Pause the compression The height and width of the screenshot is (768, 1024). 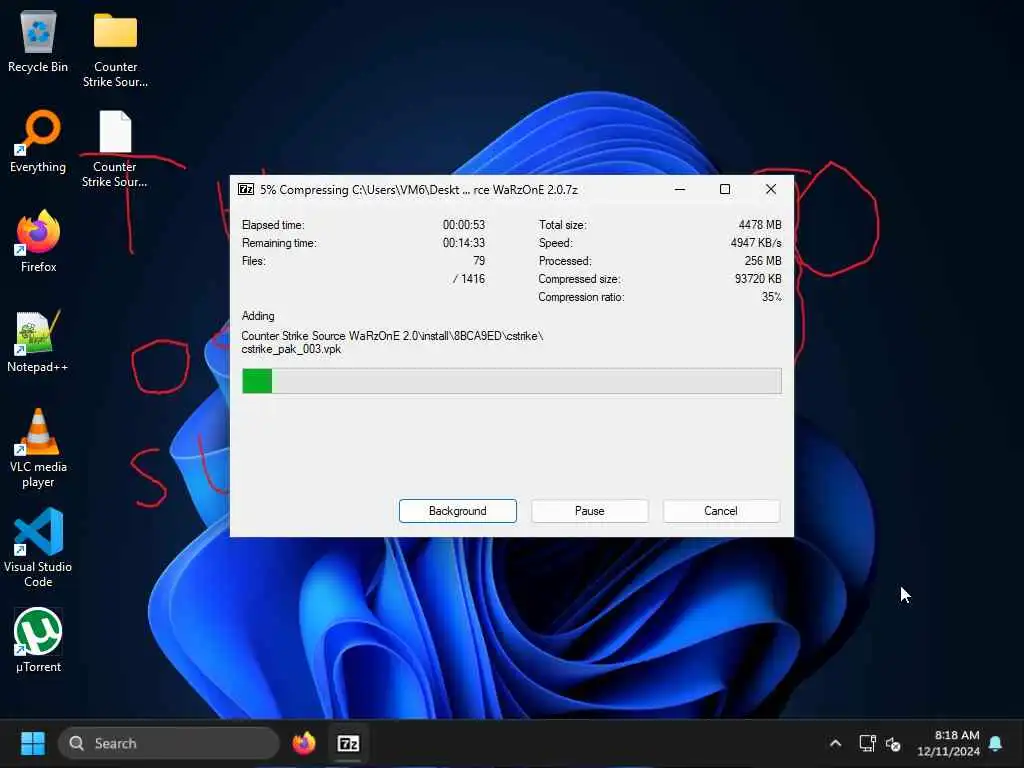590,511
